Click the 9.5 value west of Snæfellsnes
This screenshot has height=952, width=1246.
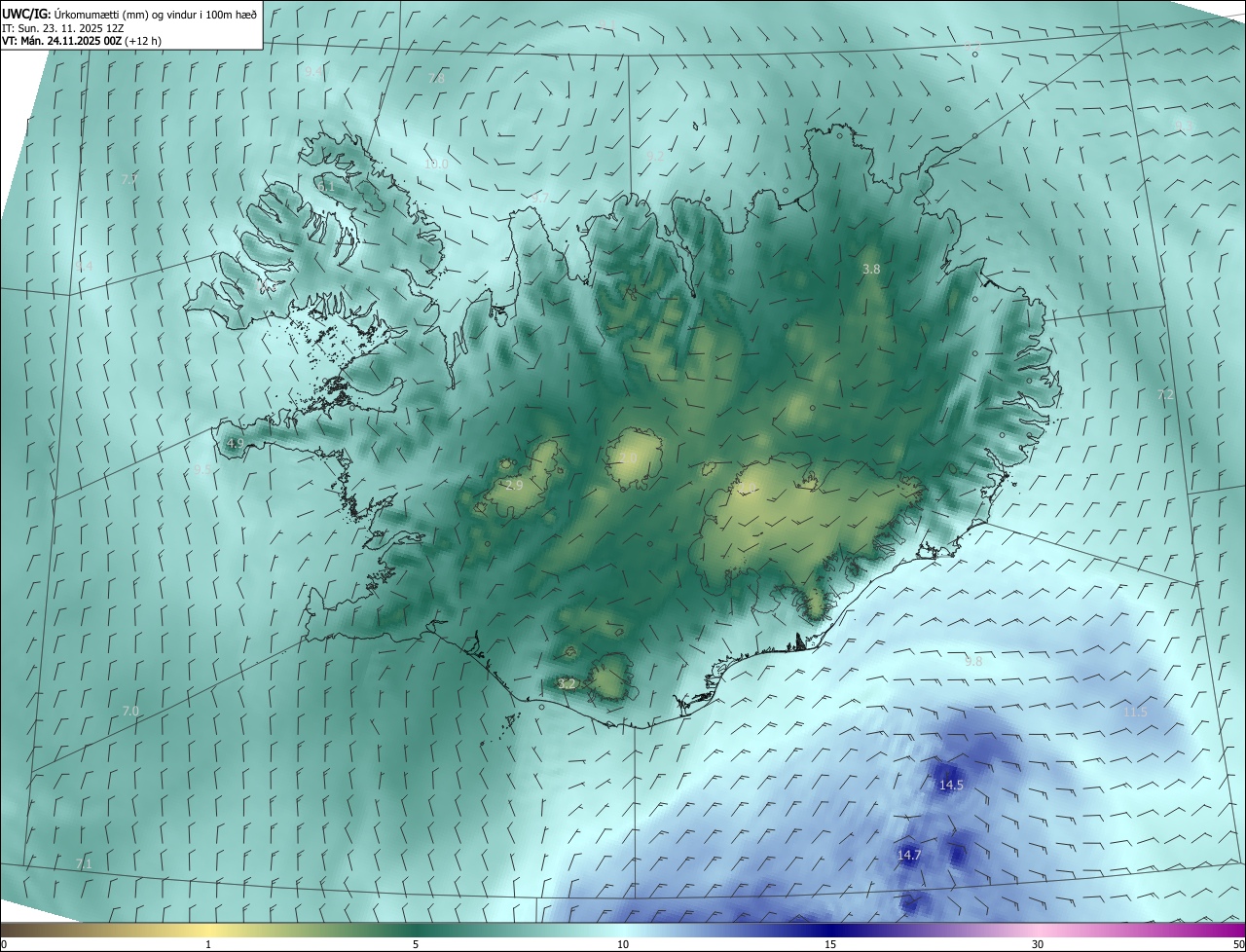(202, 469)
